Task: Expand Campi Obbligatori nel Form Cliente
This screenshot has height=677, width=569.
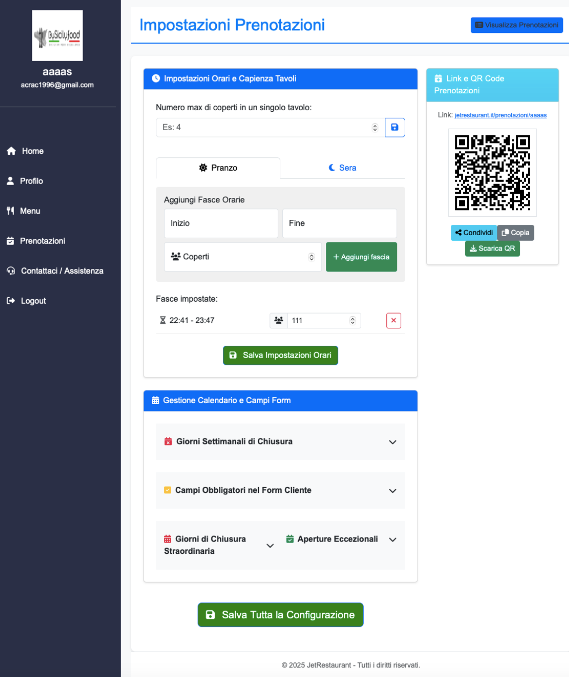Action: (x=280, y=490)
